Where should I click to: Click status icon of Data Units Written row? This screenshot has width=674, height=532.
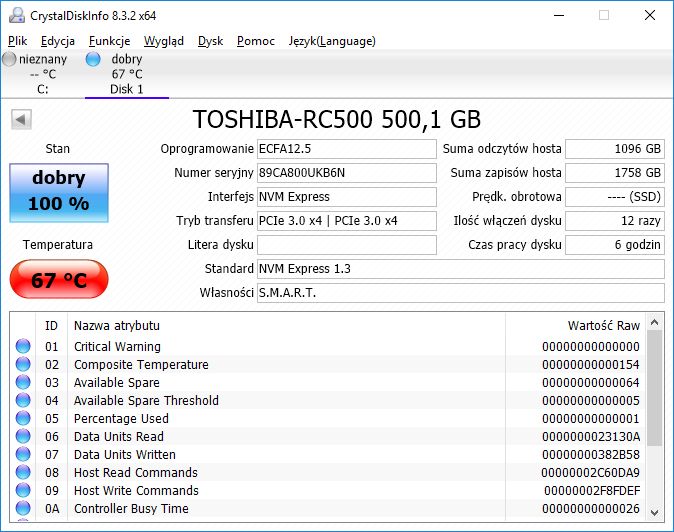(x=23, y=454)
